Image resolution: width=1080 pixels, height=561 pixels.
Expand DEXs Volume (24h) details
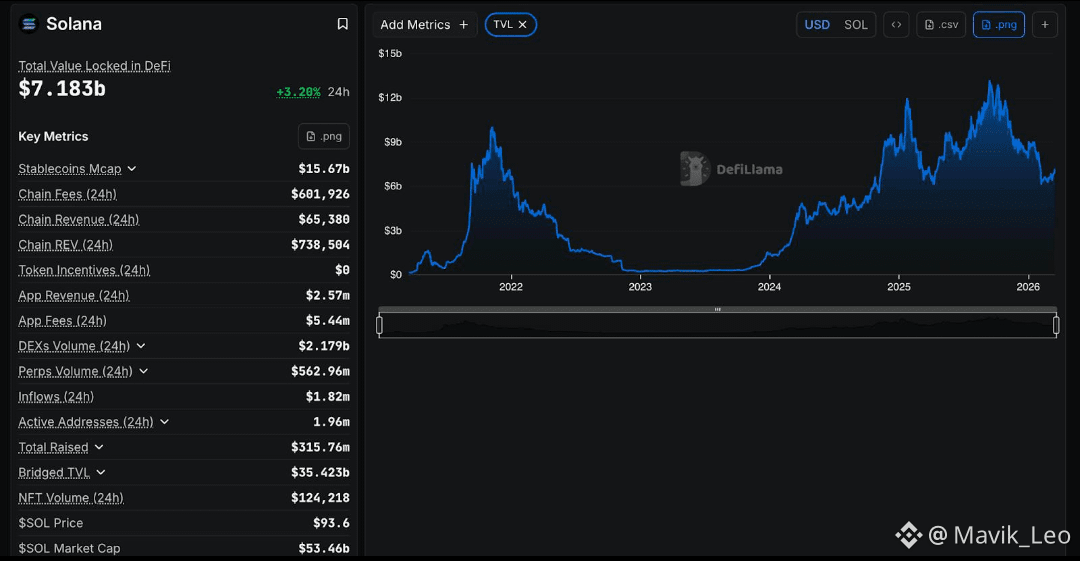pos(141,346)
